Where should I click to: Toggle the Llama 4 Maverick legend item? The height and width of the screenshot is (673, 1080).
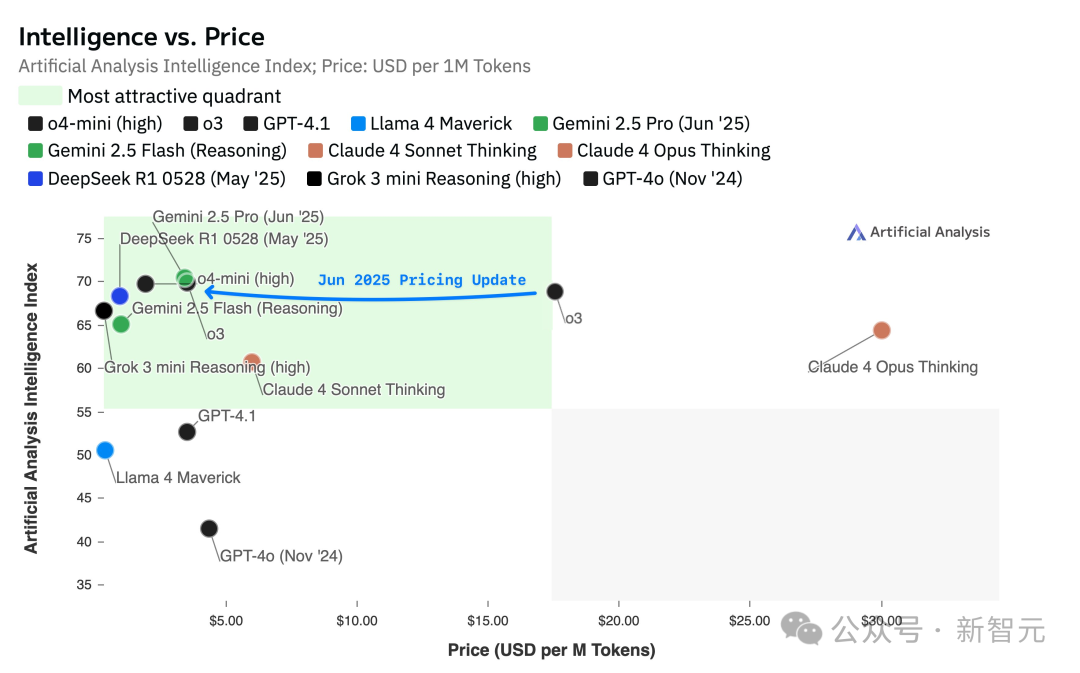coord(431,123)
